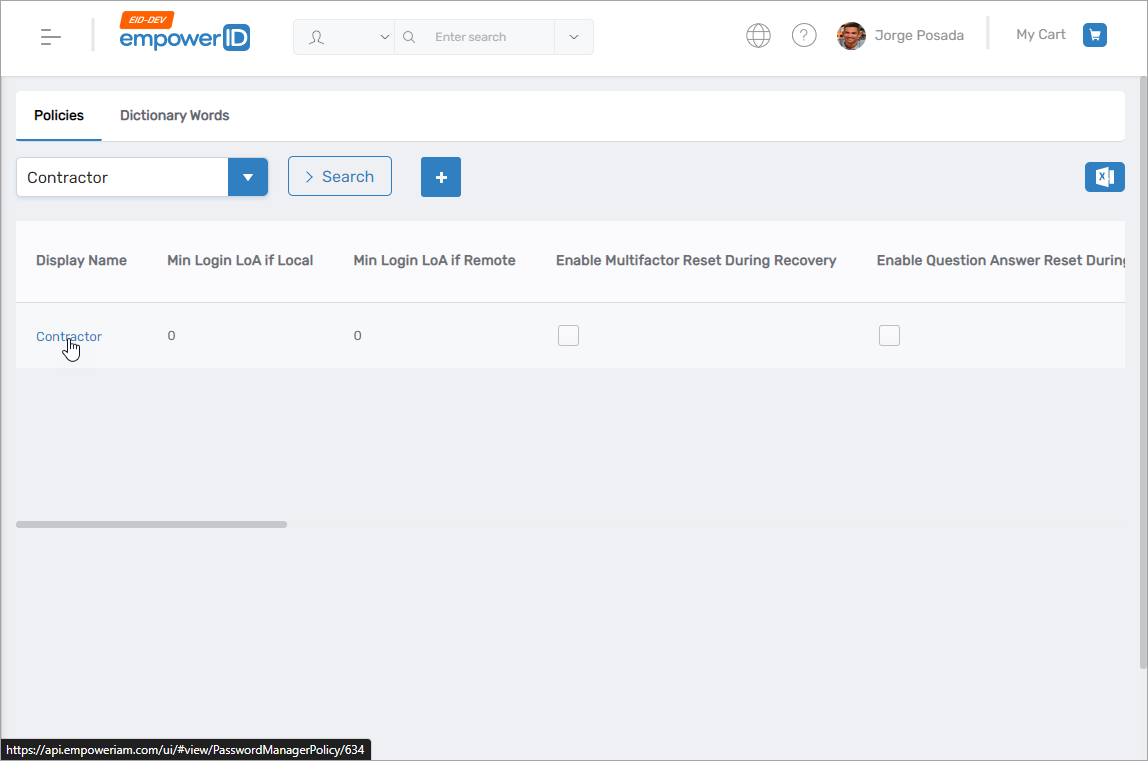The width and height of the screenshot is (1148, 761).
Task: Click the help question mark icon
Action: click(804, 34)
